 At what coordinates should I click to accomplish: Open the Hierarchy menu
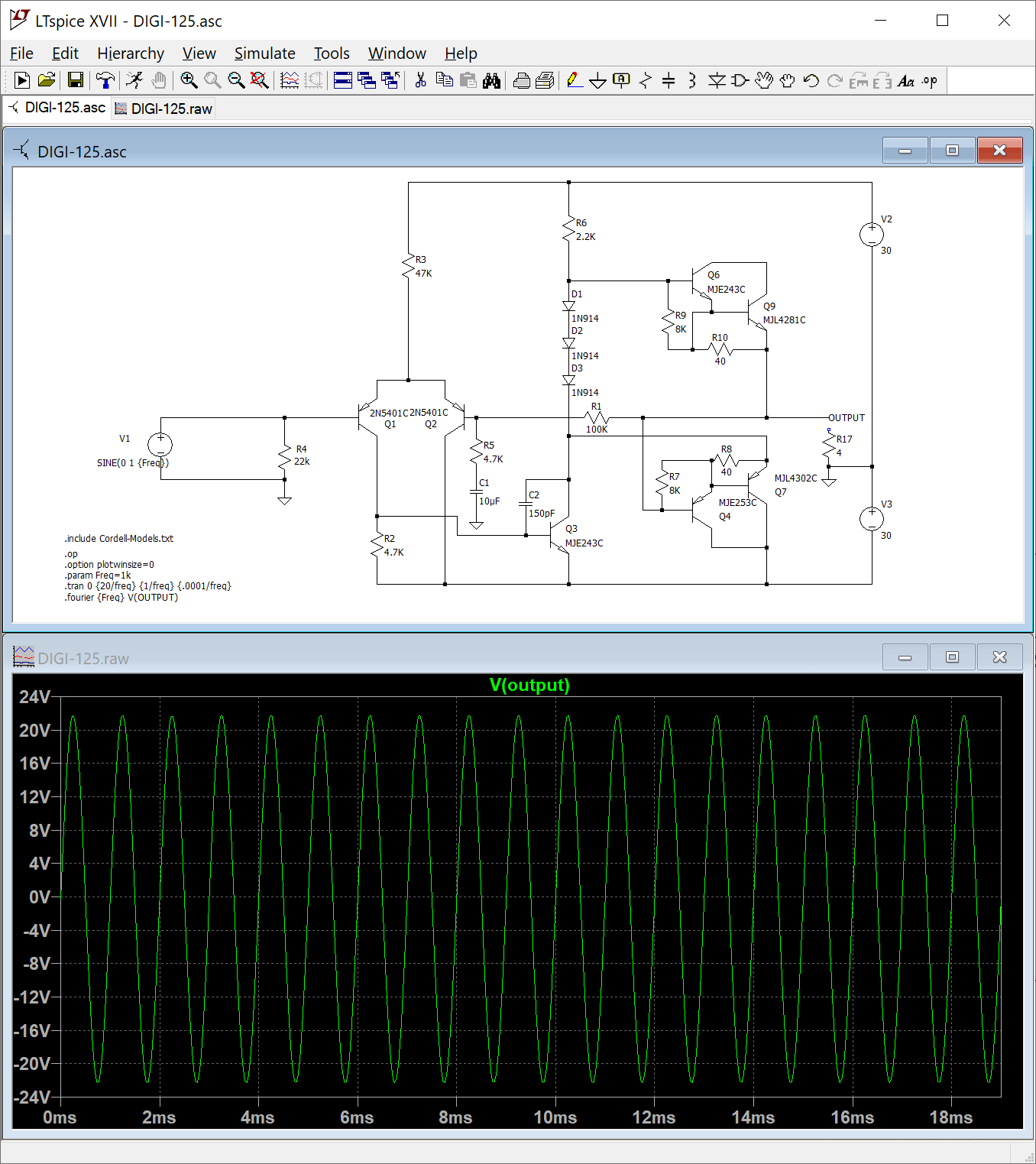click(x=131, y=53)
